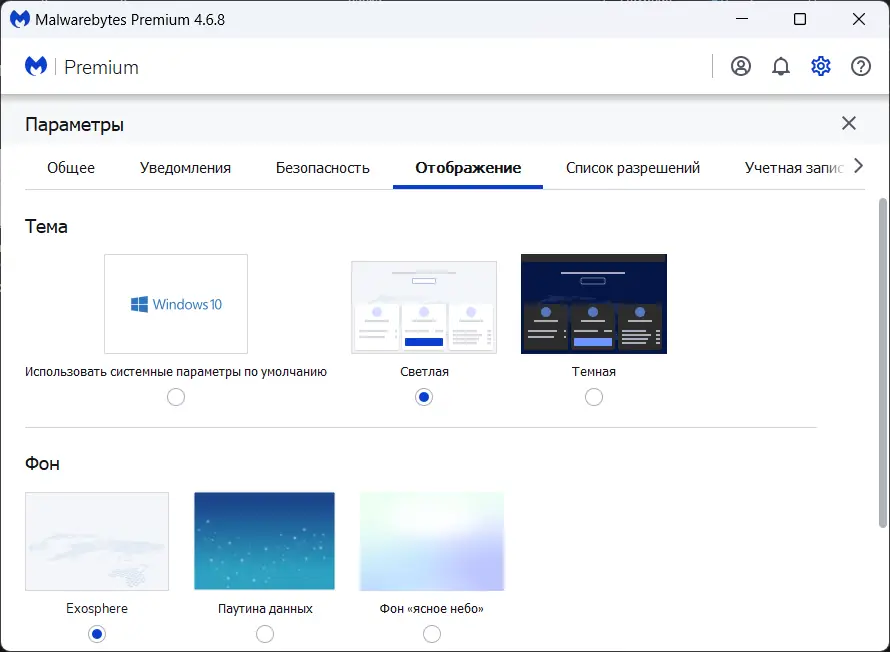
Task: Click the clear sky background thumbnail
Action: click(432, 541)
